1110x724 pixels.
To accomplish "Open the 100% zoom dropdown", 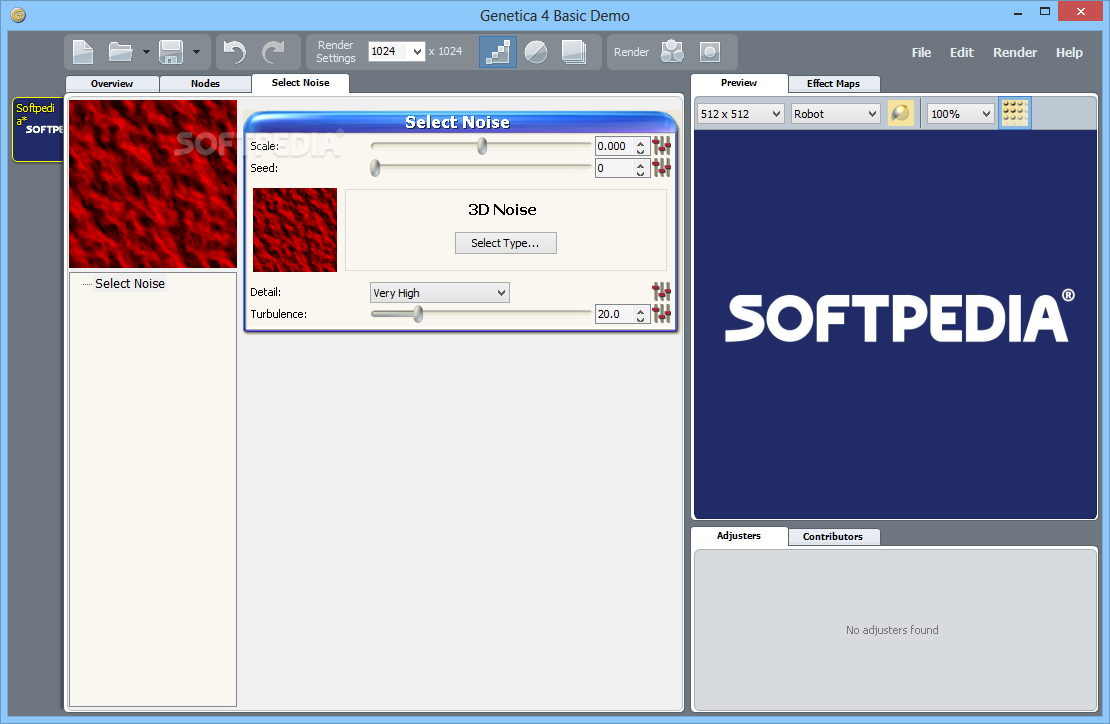I will (961, 113).
